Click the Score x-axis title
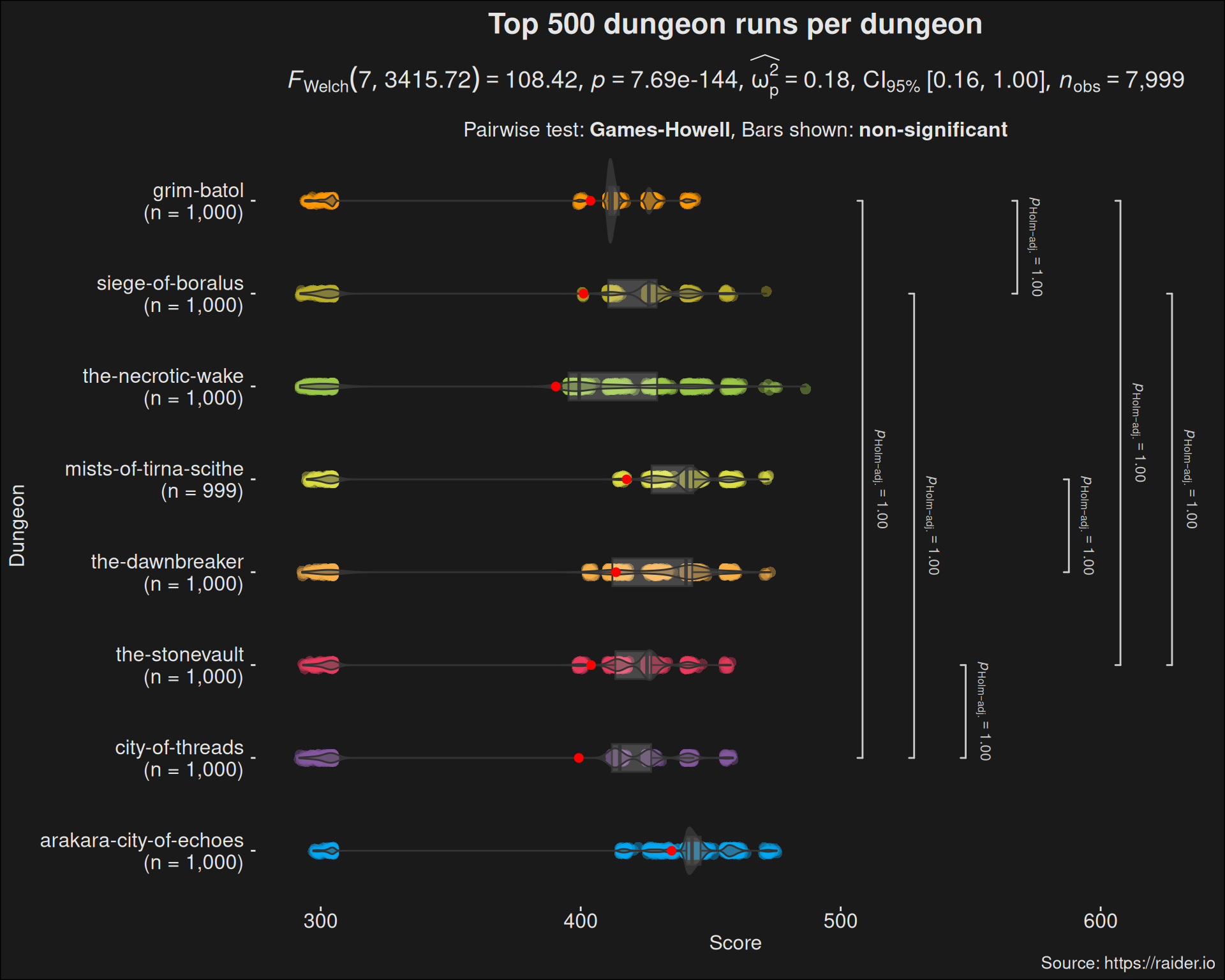 pyautogui.click(x=735, y=943)
